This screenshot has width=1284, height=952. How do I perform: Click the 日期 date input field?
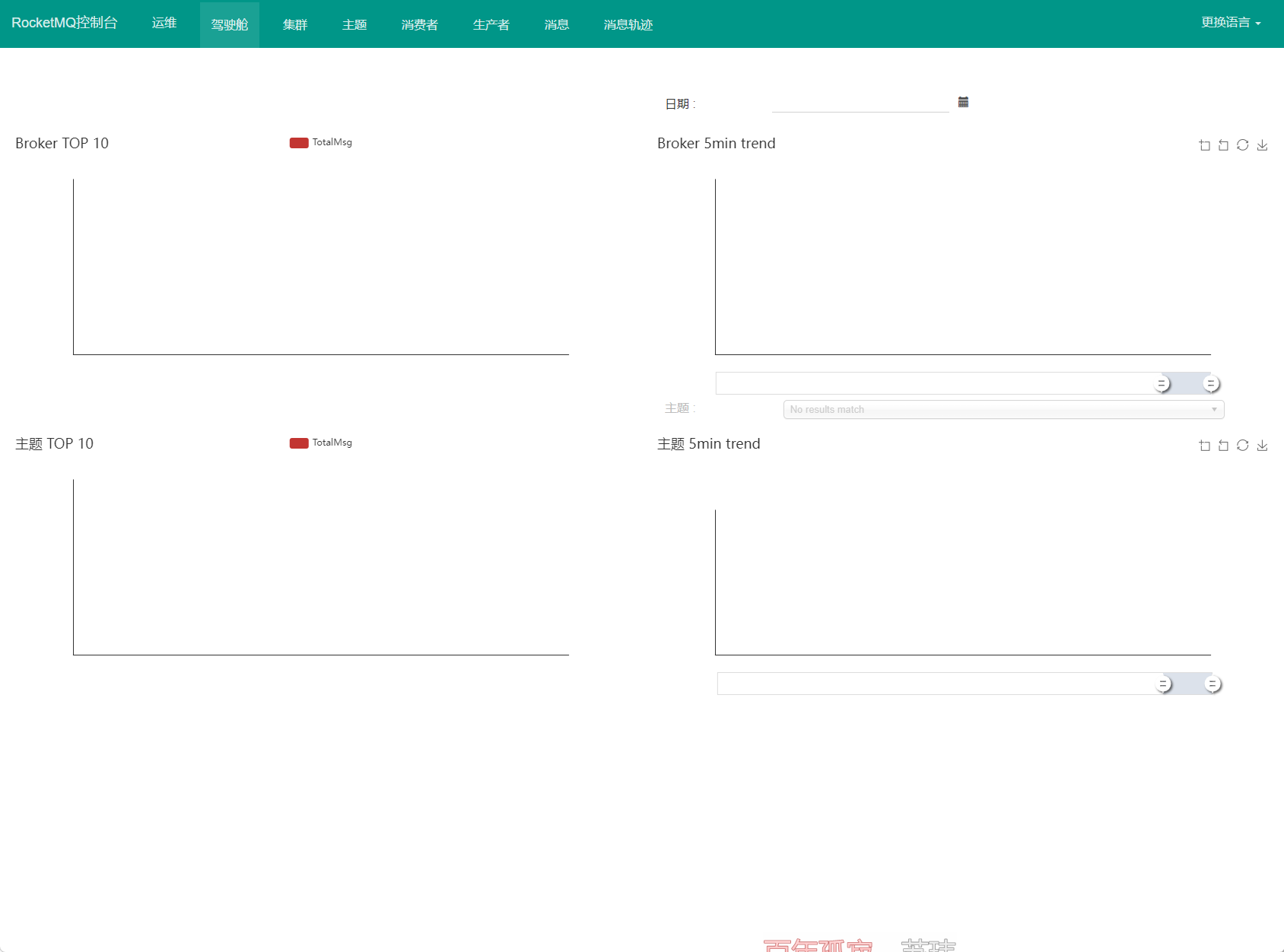pyautogui.click(x=860, y=103)
